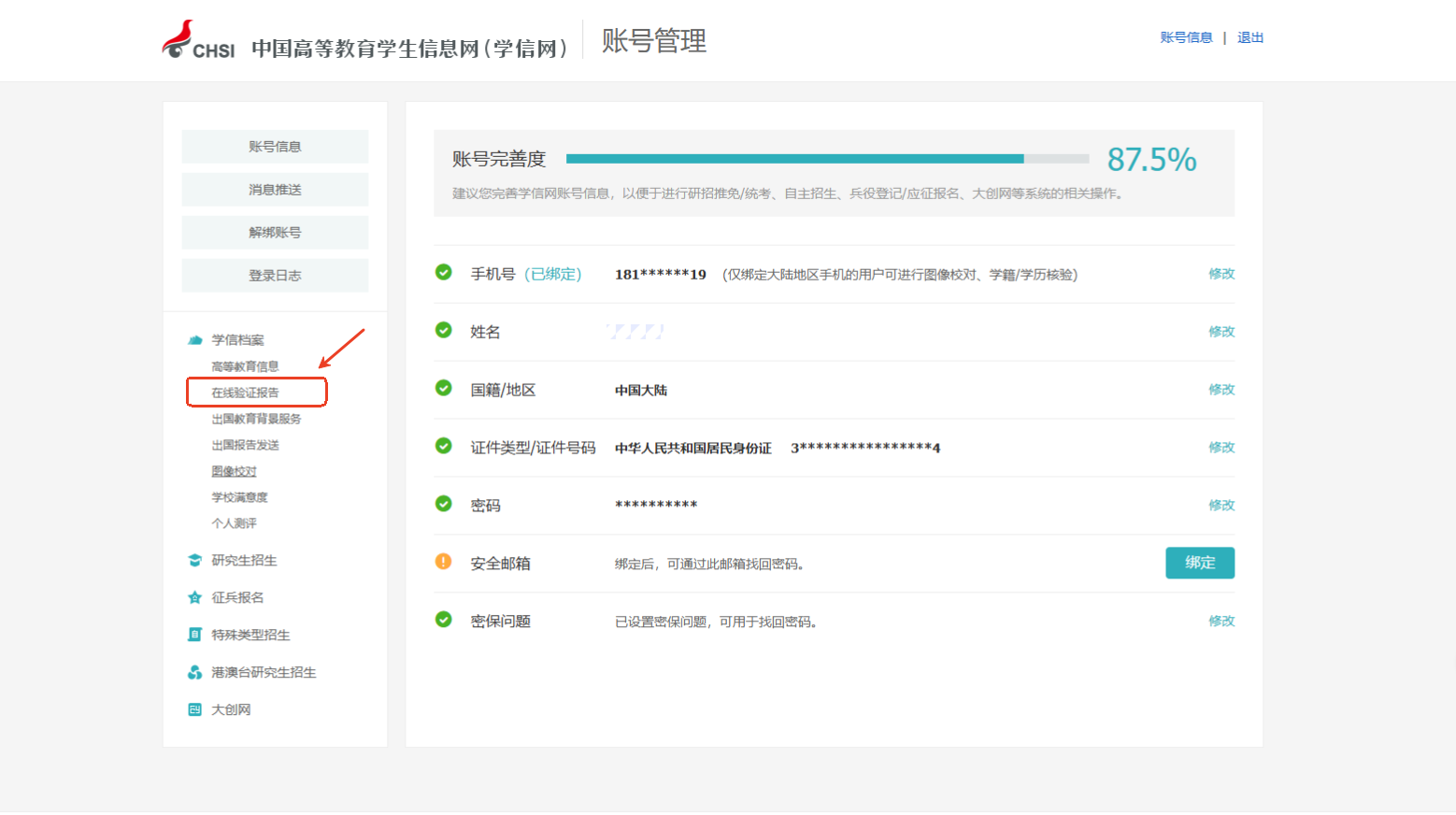Click 中华人民共和国居民身份证 text

click(693, 449)
